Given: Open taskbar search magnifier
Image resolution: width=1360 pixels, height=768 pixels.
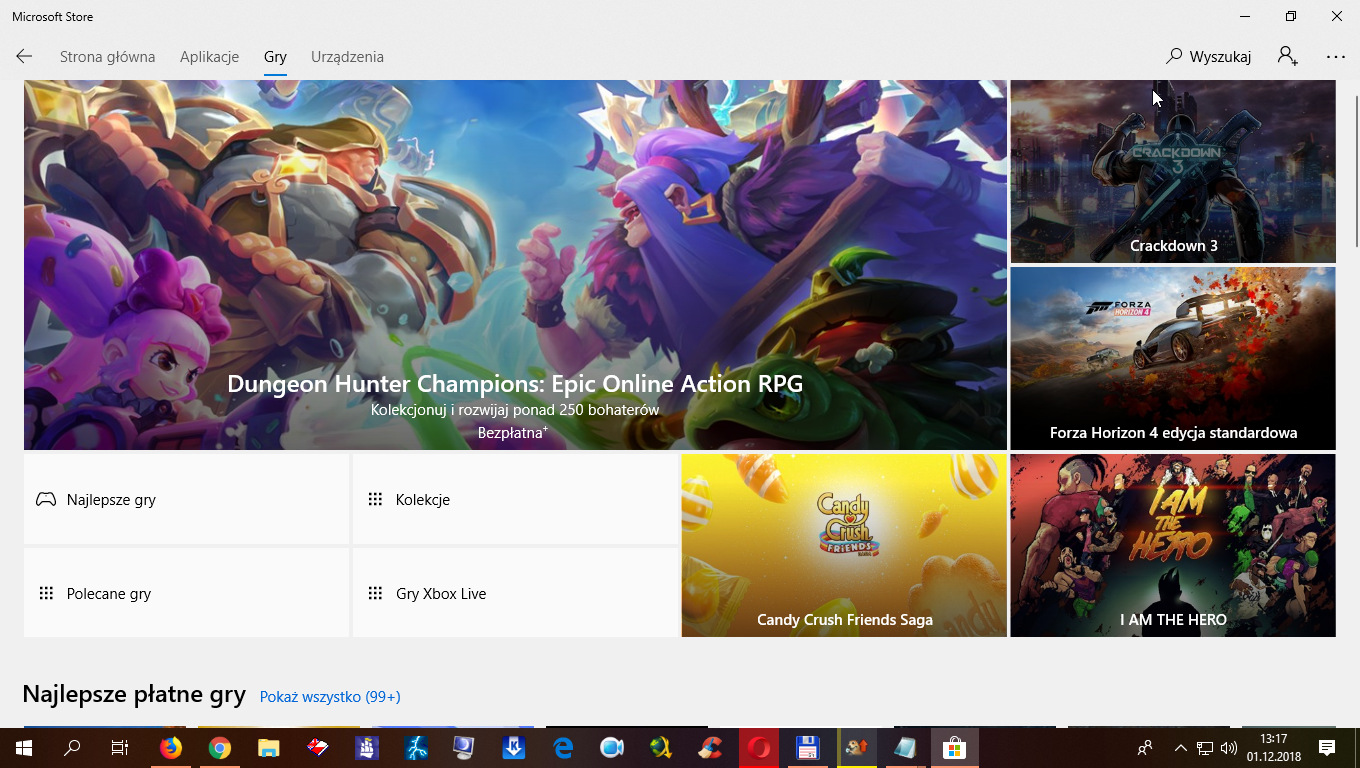Looking at the screenshot, I should (x=72, y=747).
